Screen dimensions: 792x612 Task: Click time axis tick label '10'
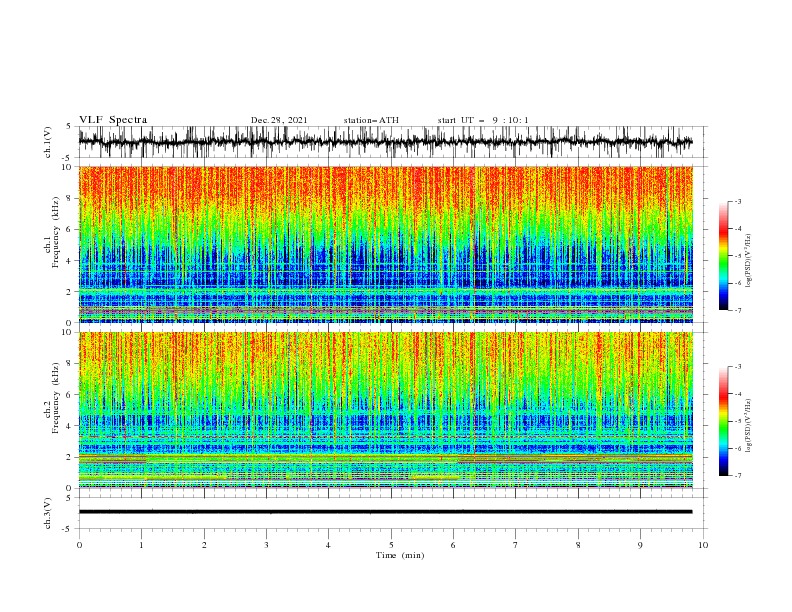coord(703,545)
